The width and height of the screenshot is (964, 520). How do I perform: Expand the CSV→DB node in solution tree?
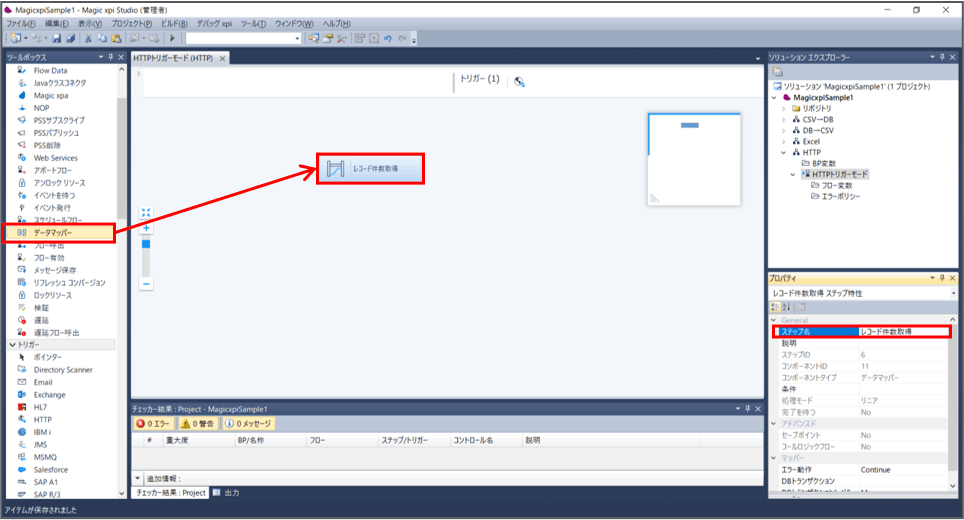[784, 119]
